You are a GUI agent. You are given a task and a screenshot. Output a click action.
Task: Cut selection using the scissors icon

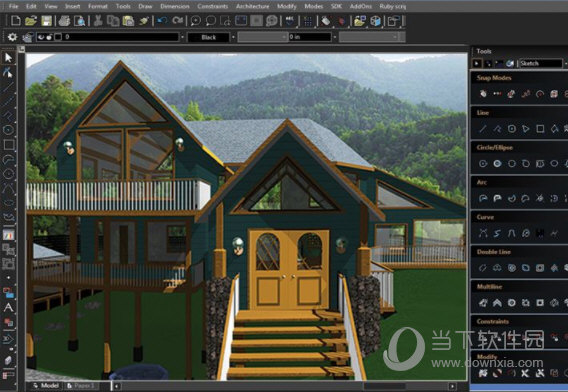(97, 21)
